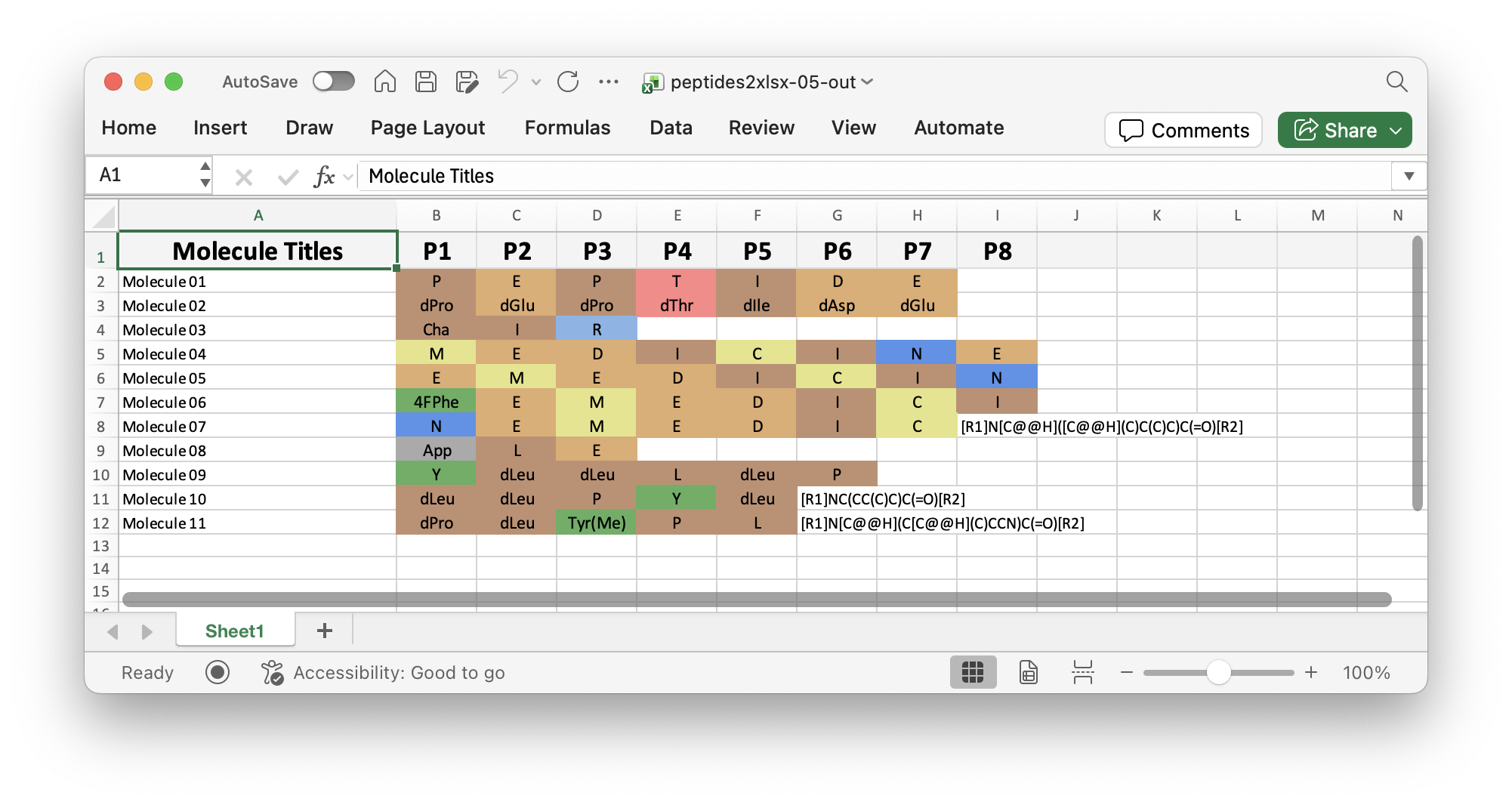Switch to the Formulas tab
This screenshot has width=1512, height=805.
coord(567,128)
